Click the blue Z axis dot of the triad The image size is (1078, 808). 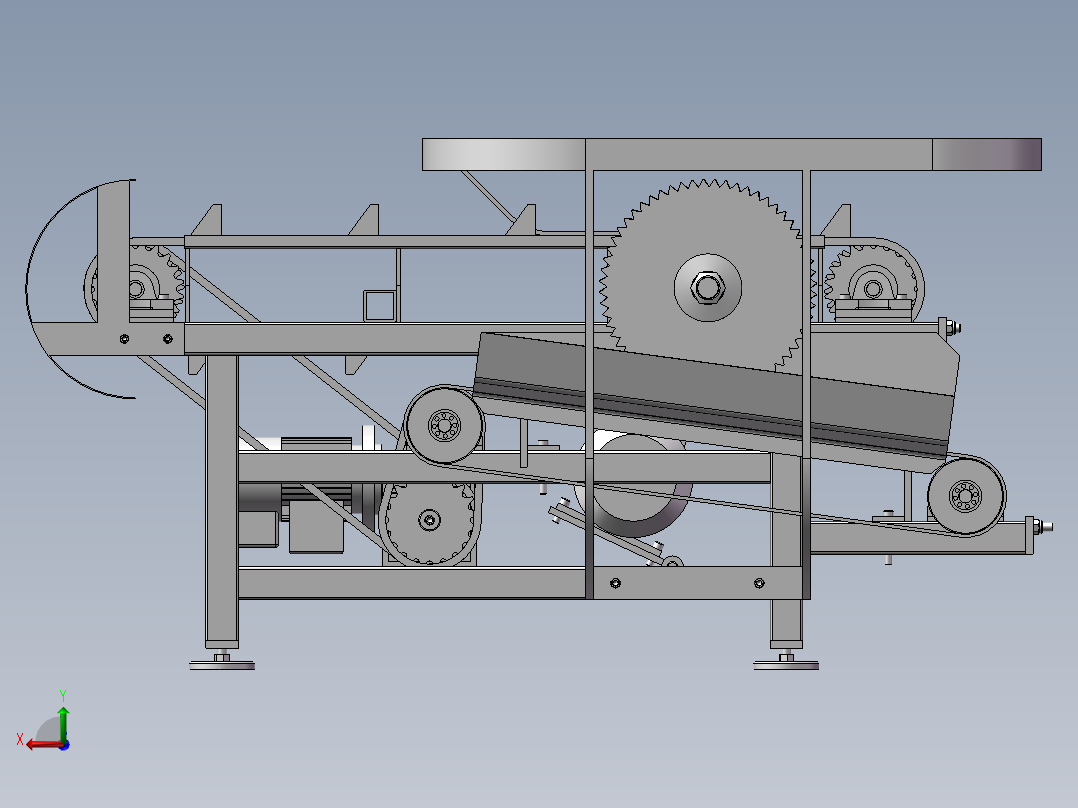point(64,745)
